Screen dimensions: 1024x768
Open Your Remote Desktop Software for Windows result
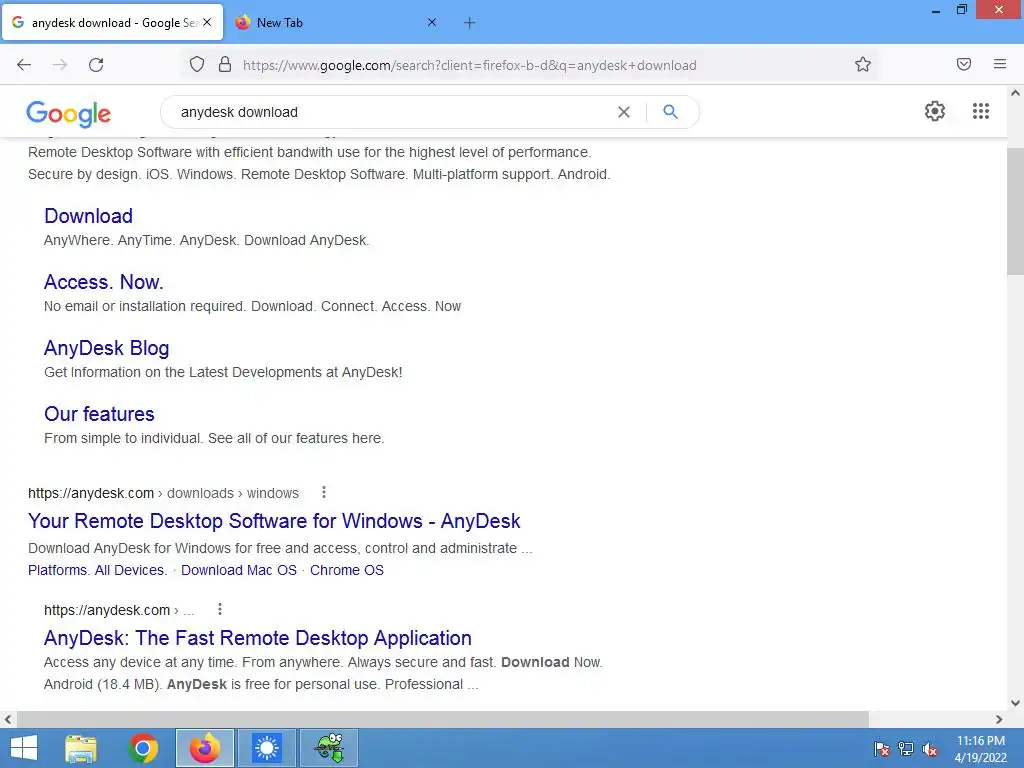pyautogui.click(x=274, y=521)
